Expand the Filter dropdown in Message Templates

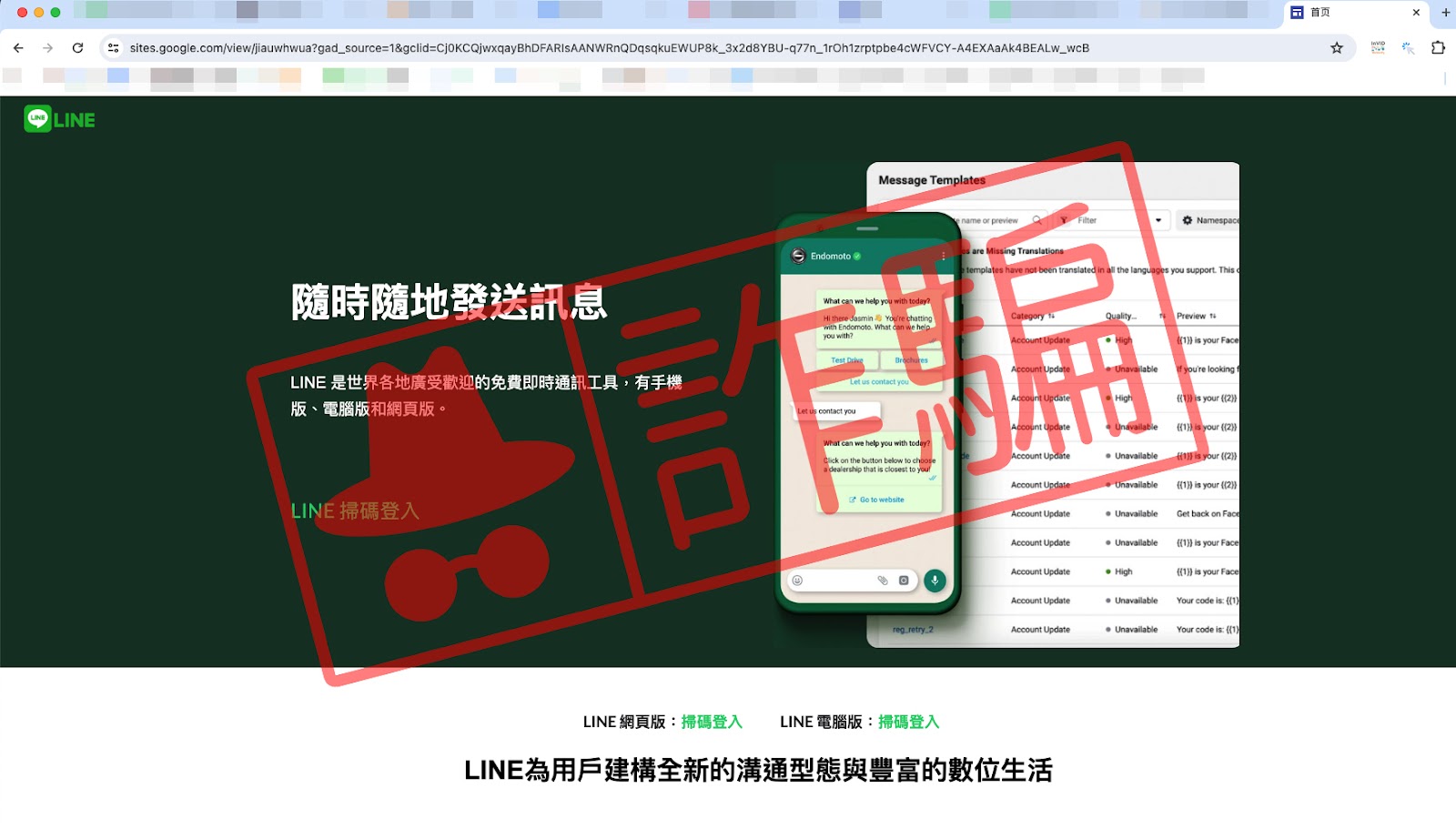tap(1158, 220)
